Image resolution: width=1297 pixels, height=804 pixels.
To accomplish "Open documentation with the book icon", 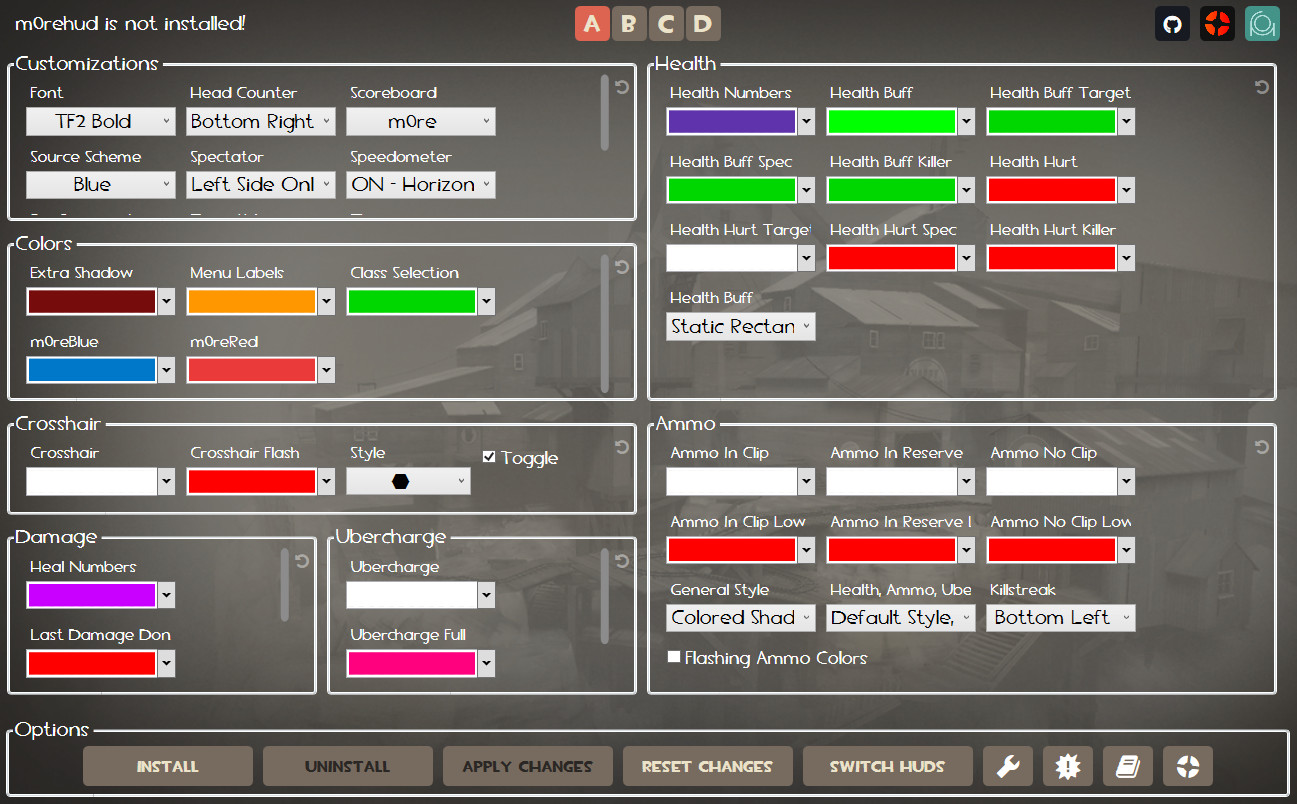I will coord(1127,766).
